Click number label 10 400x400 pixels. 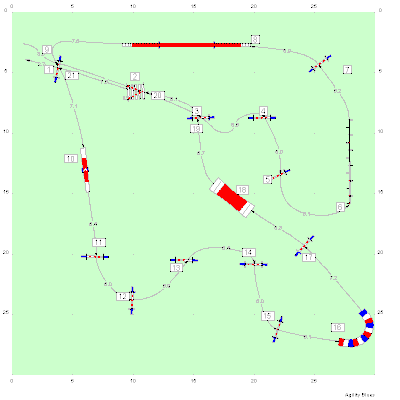point(71,159)
